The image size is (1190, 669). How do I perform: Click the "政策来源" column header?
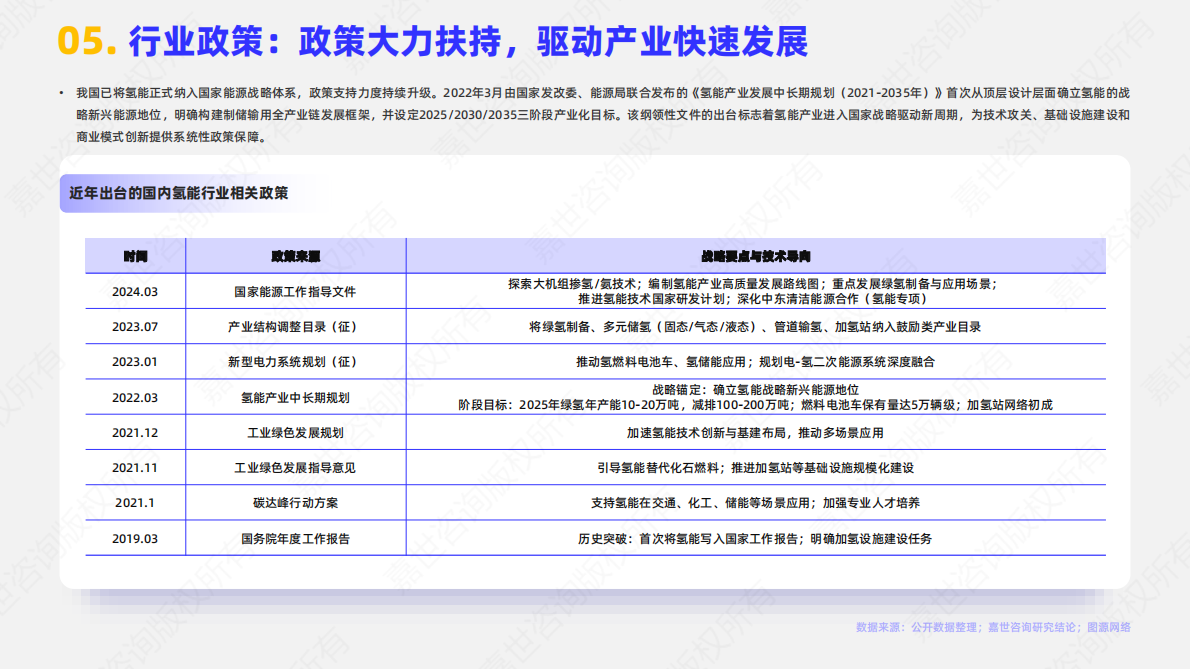[x=295, y=256]
